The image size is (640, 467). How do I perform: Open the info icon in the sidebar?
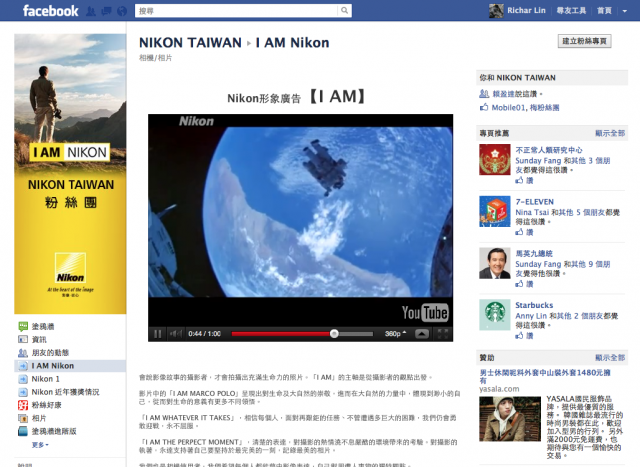click(x=23, y=339)
